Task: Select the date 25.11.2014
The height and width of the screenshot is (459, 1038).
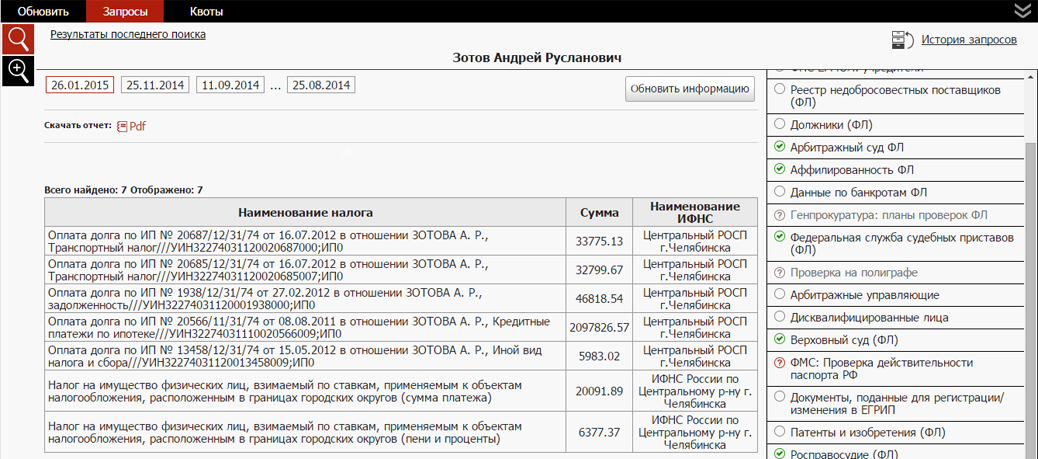Action: coord(155,85)
